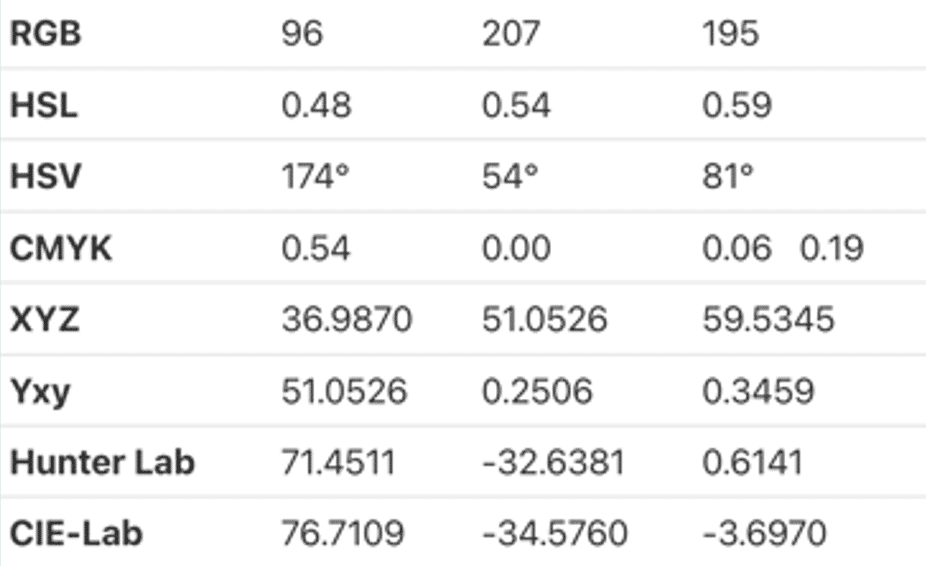Image resolution: width=926 pixels, height=566 pixels.
Task: Select the RGB blue value 195
Action: (731, 33)
